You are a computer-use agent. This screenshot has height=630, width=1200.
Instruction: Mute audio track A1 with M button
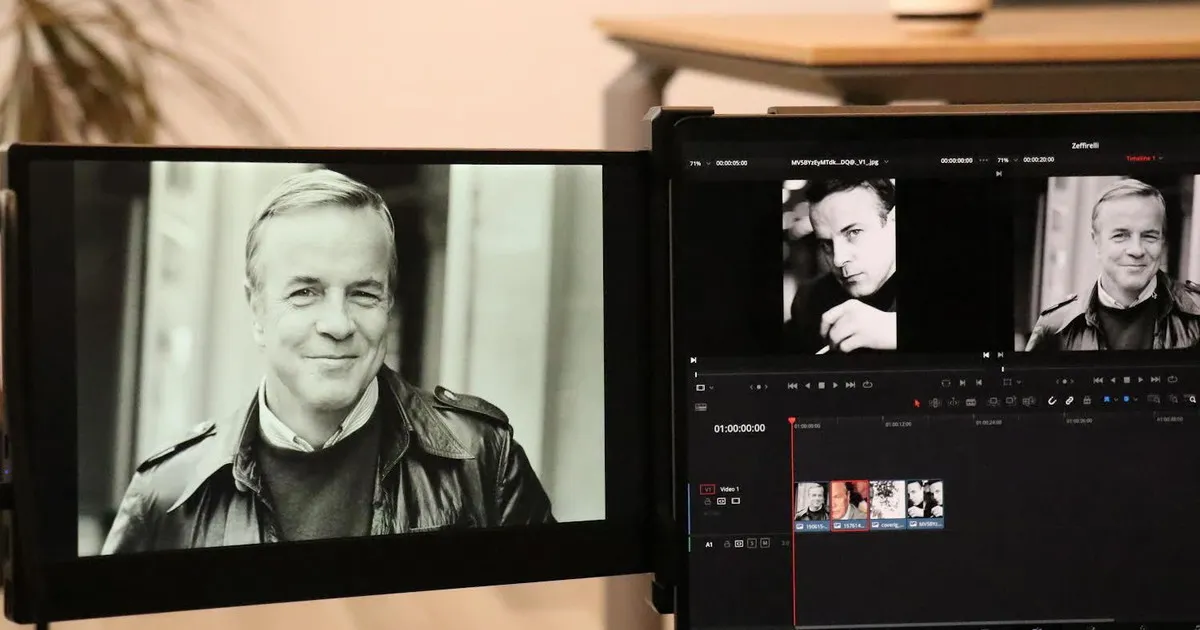764,543
